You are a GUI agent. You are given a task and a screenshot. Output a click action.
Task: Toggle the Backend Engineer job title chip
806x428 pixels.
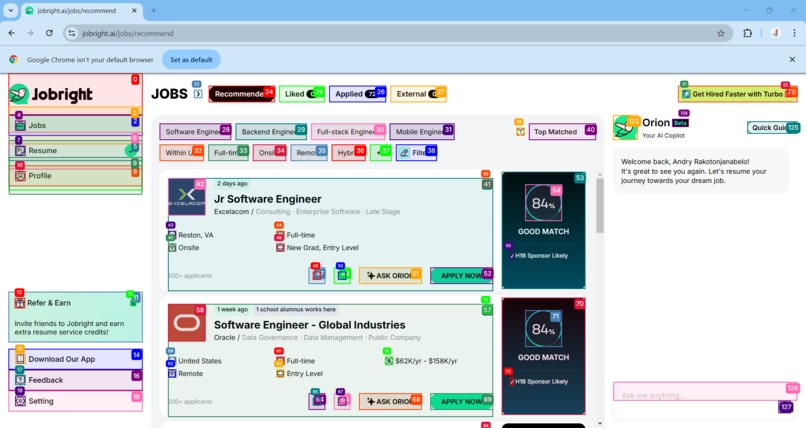[x=271, y=132]
